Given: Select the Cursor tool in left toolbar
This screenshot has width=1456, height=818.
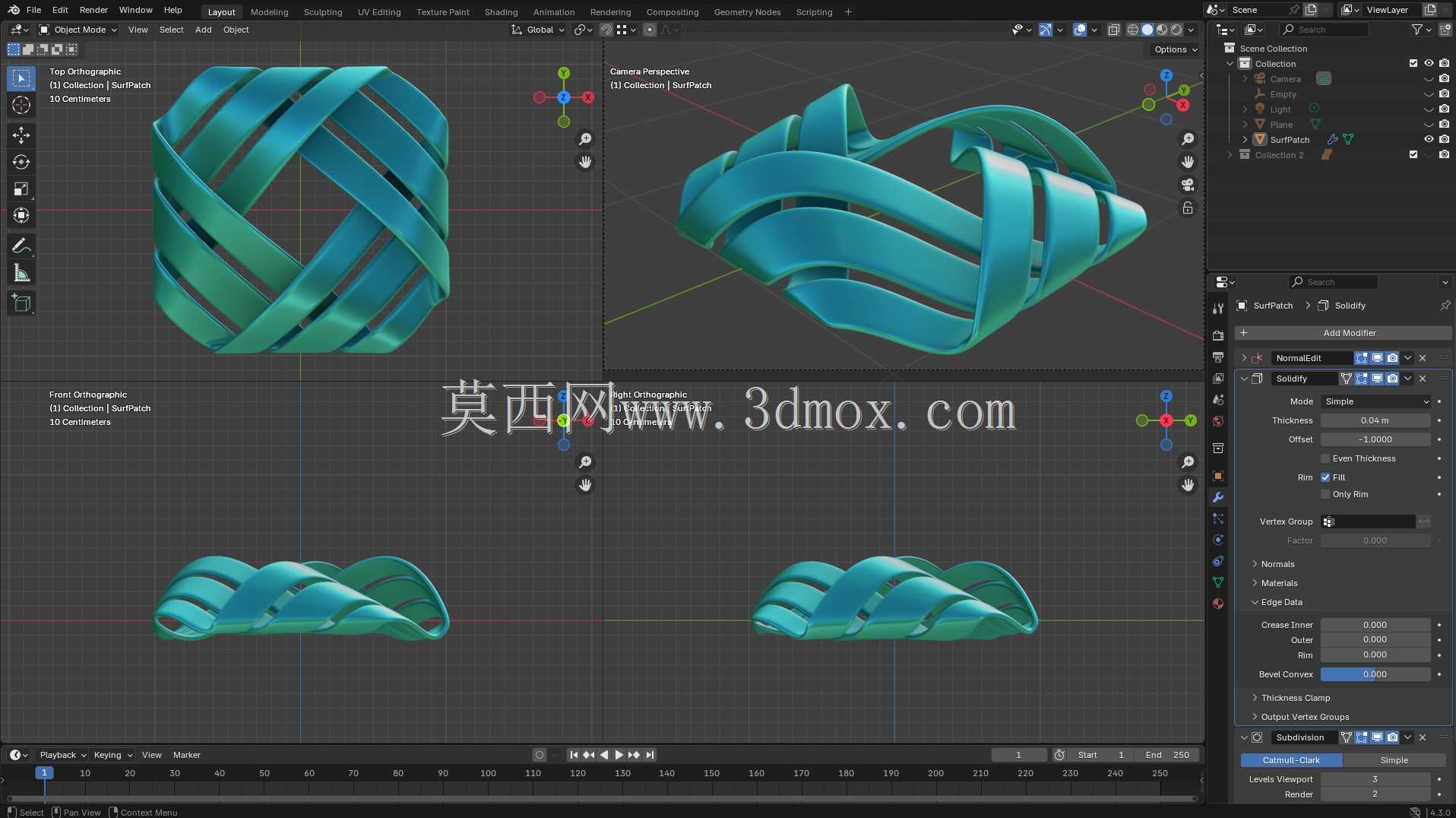Looking at the screenshot, I should coord(21,106).
